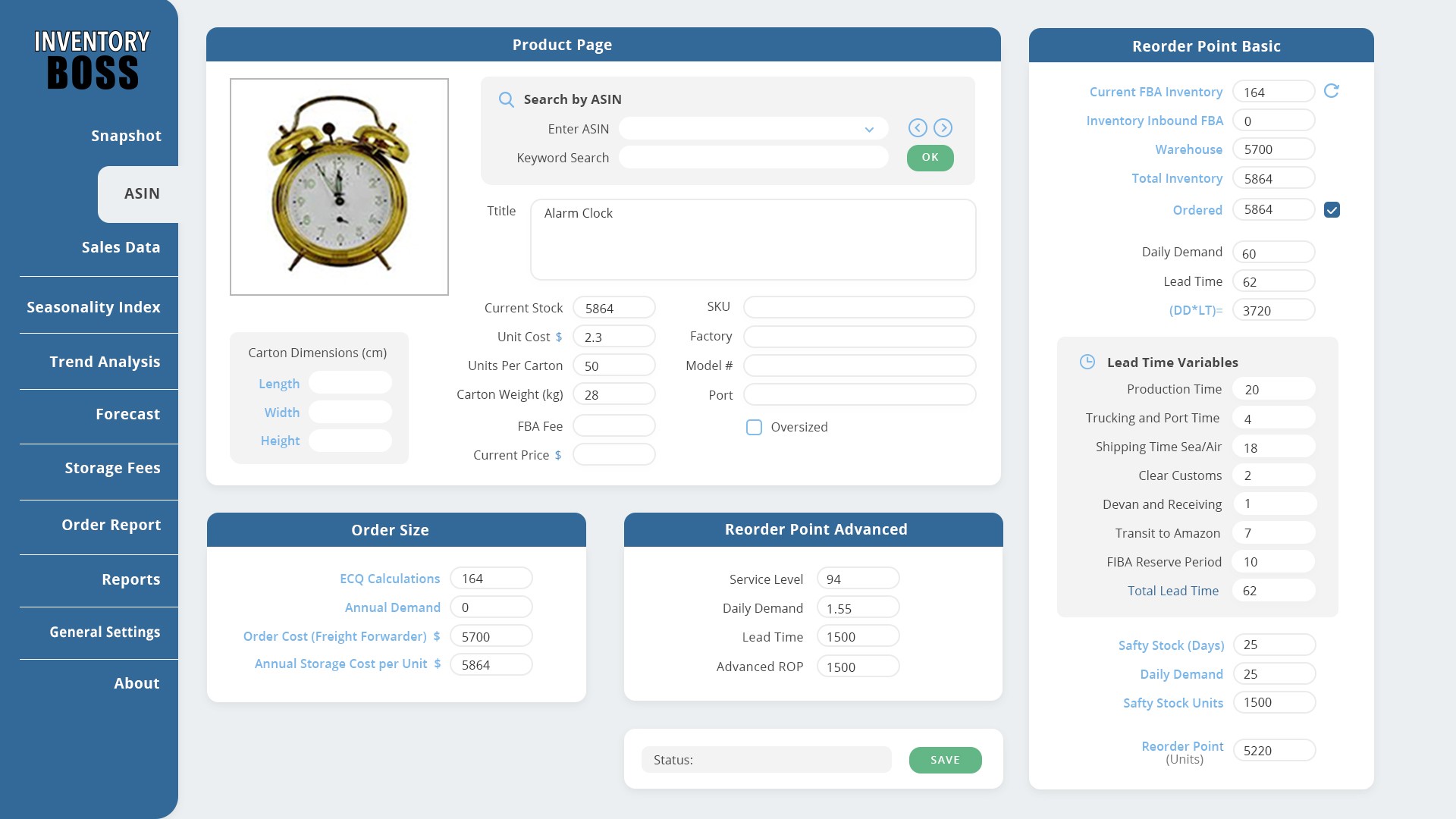Open the Snapshot menu item

point(126,136)
